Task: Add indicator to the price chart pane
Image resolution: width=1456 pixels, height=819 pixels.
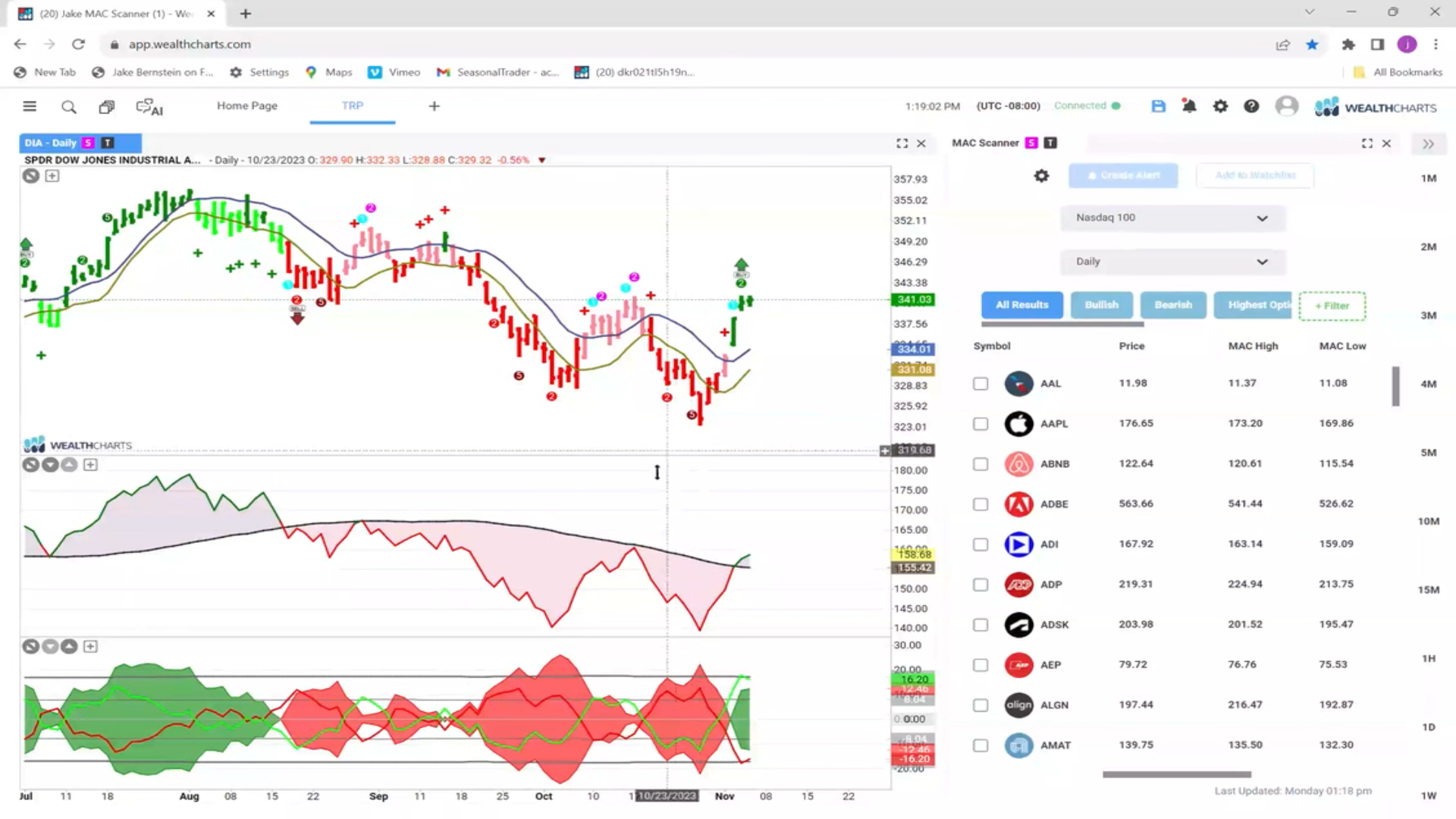Action: pyautogui.click(x=52, y=176)
